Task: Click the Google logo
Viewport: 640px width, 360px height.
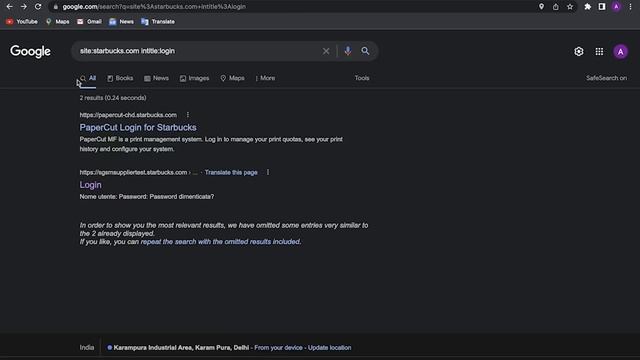Action: 31,51
